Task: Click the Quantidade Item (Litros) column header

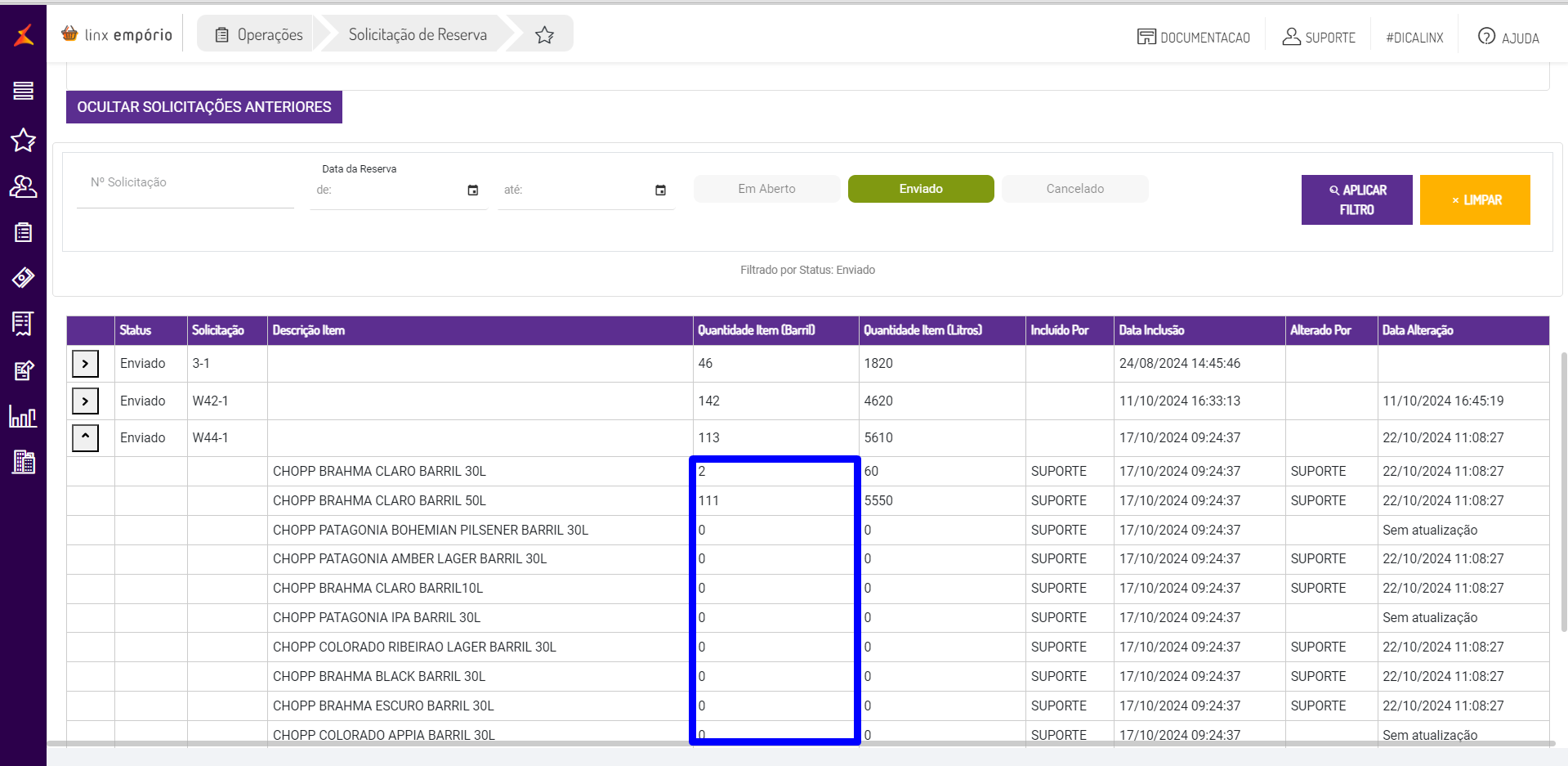Action: click(x=943, y=330)
